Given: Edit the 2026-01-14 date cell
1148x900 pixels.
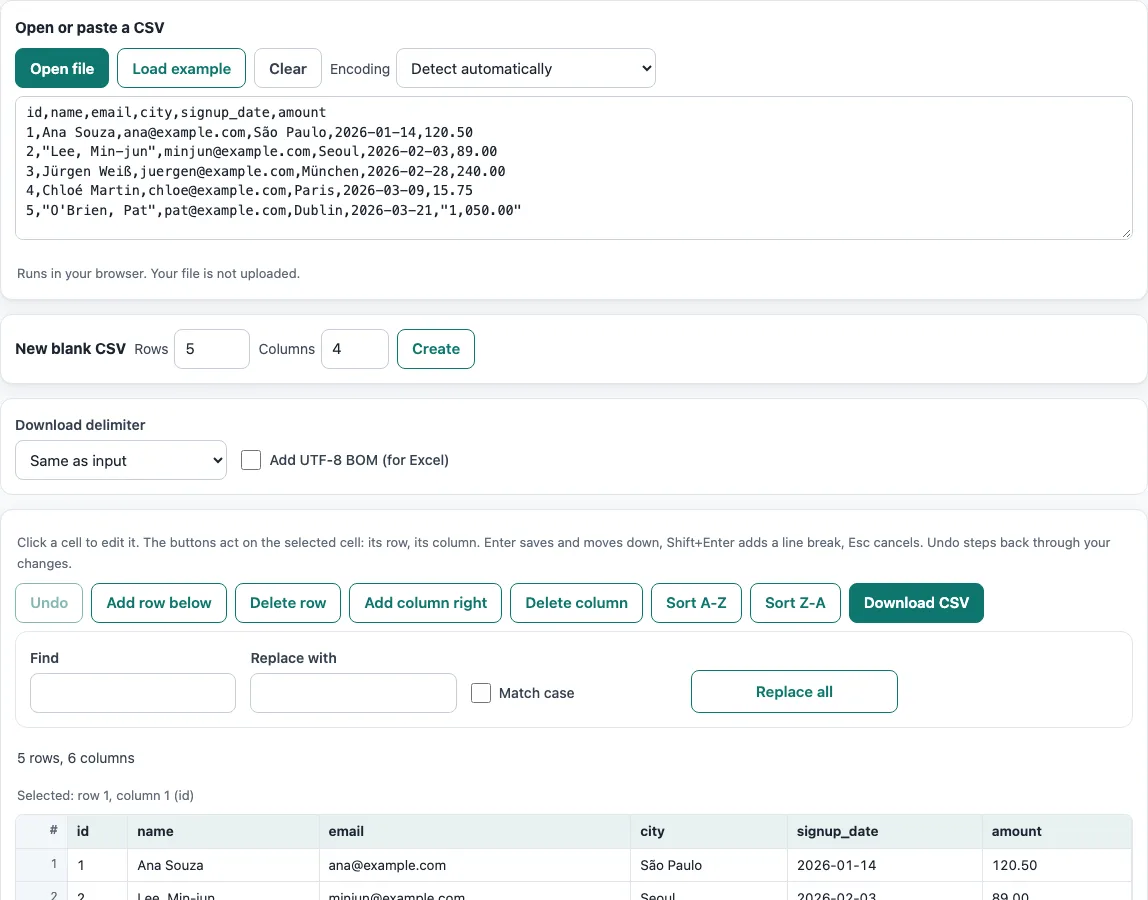Looking at the screenshot, I should point(884,865).
